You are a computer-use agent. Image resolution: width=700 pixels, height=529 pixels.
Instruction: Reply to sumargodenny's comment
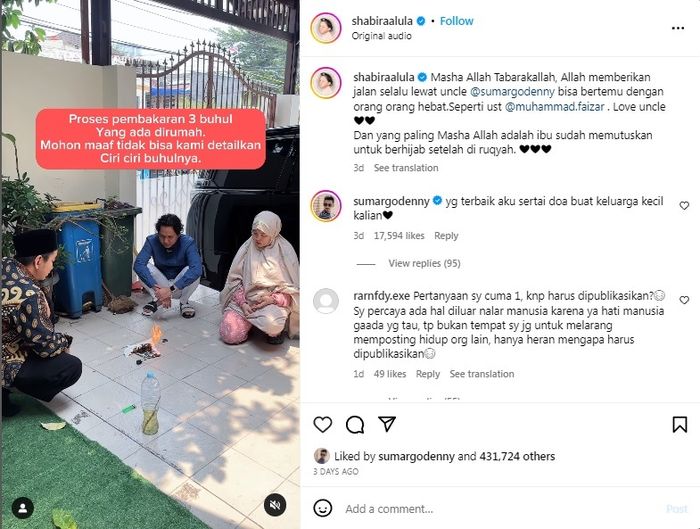point(446,236)
